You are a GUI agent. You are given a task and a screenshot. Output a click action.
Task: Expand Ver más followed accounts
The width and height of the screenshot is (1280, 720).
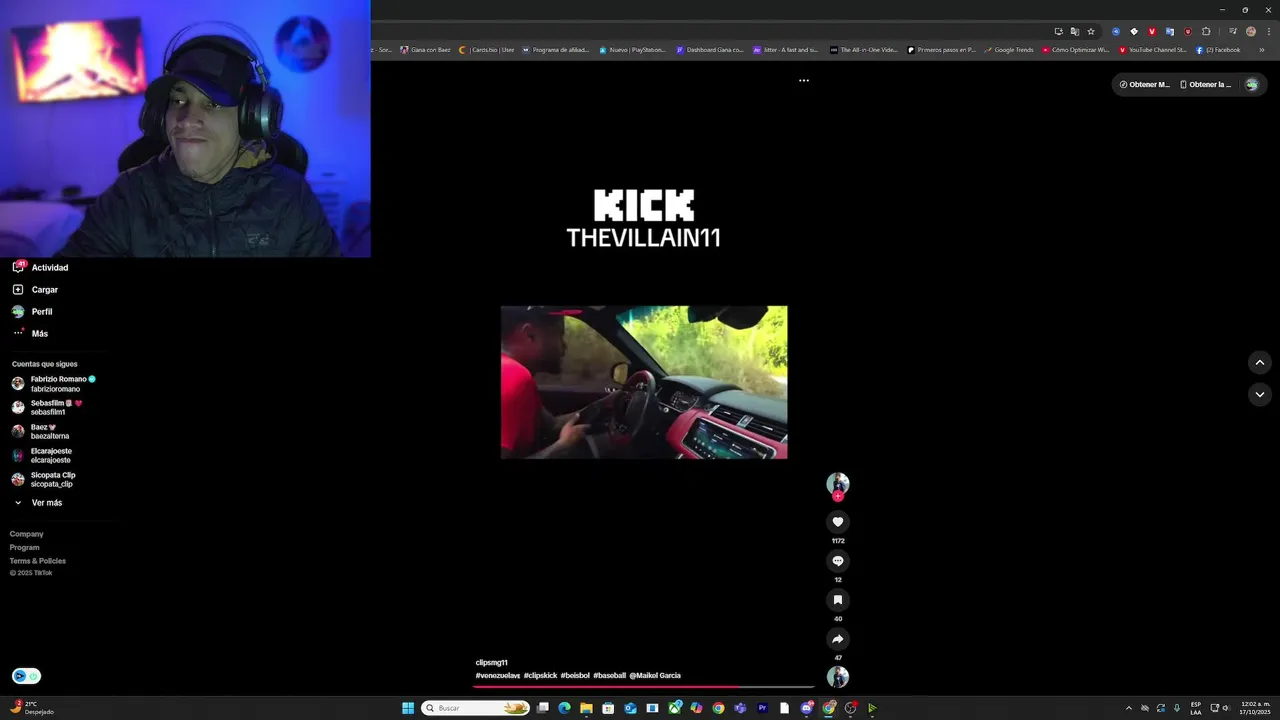coord(37,503)
